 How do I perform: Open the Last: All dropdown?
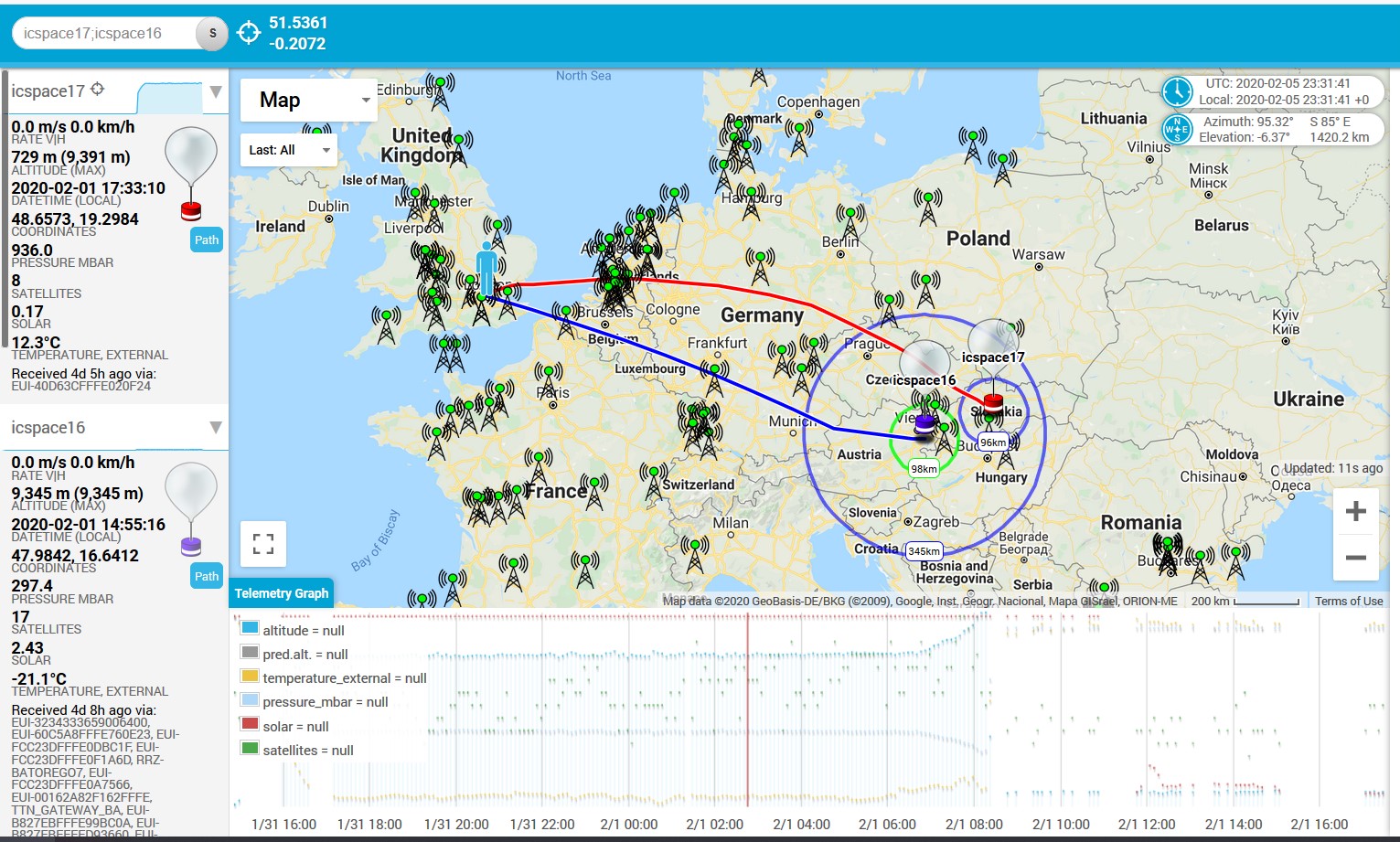tap(289, 150)
